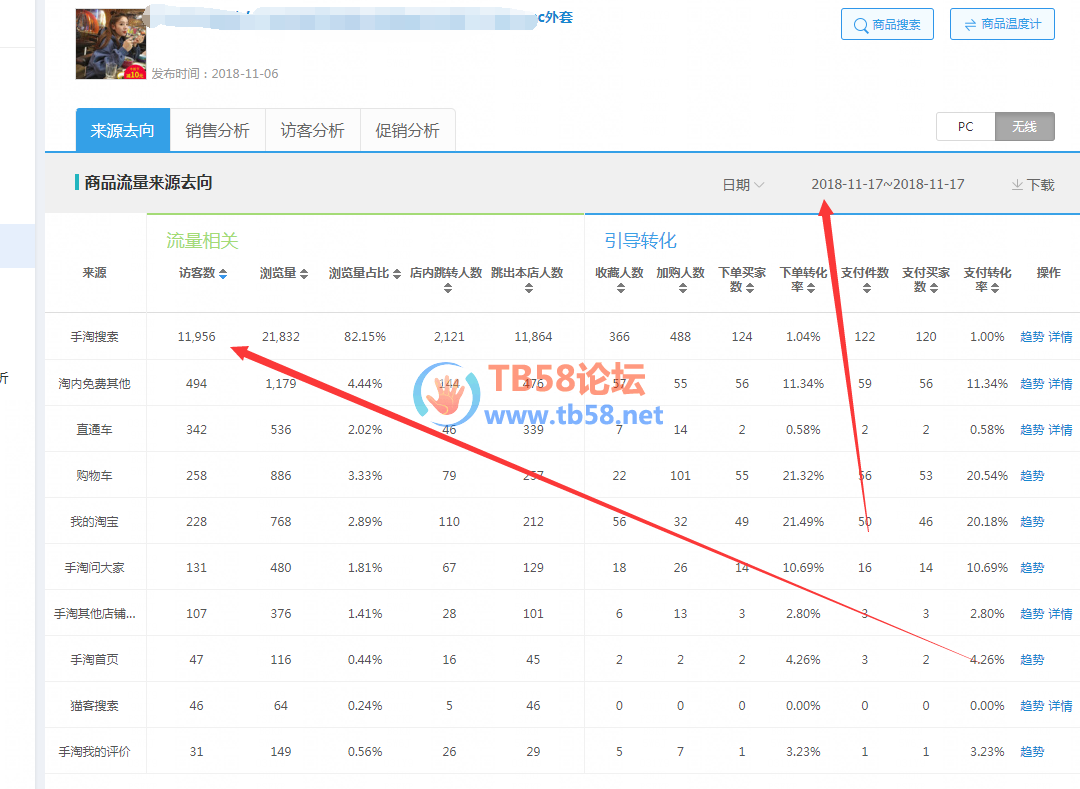This screenshot has width=1080, height=789.
Task: Click source name 我的淘宝
Action: pyautogui.click(x=94, y=522)
